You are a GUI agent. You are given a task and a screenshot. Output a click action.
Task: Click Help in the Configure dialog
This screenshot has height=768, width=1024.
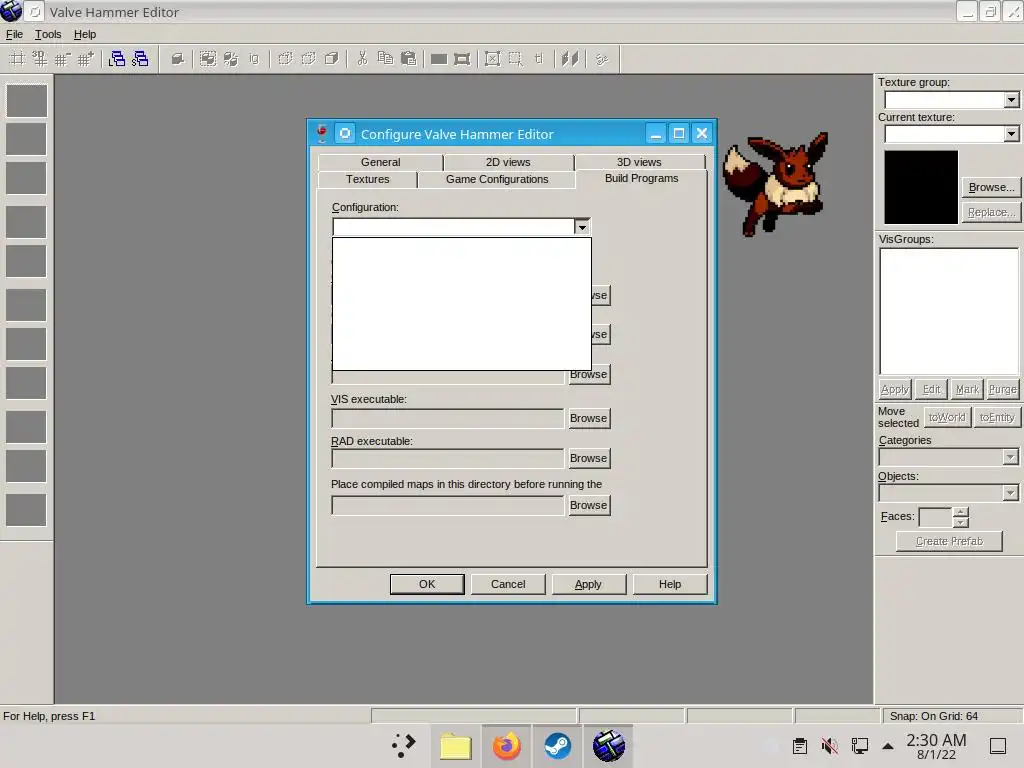coord(670,584)
